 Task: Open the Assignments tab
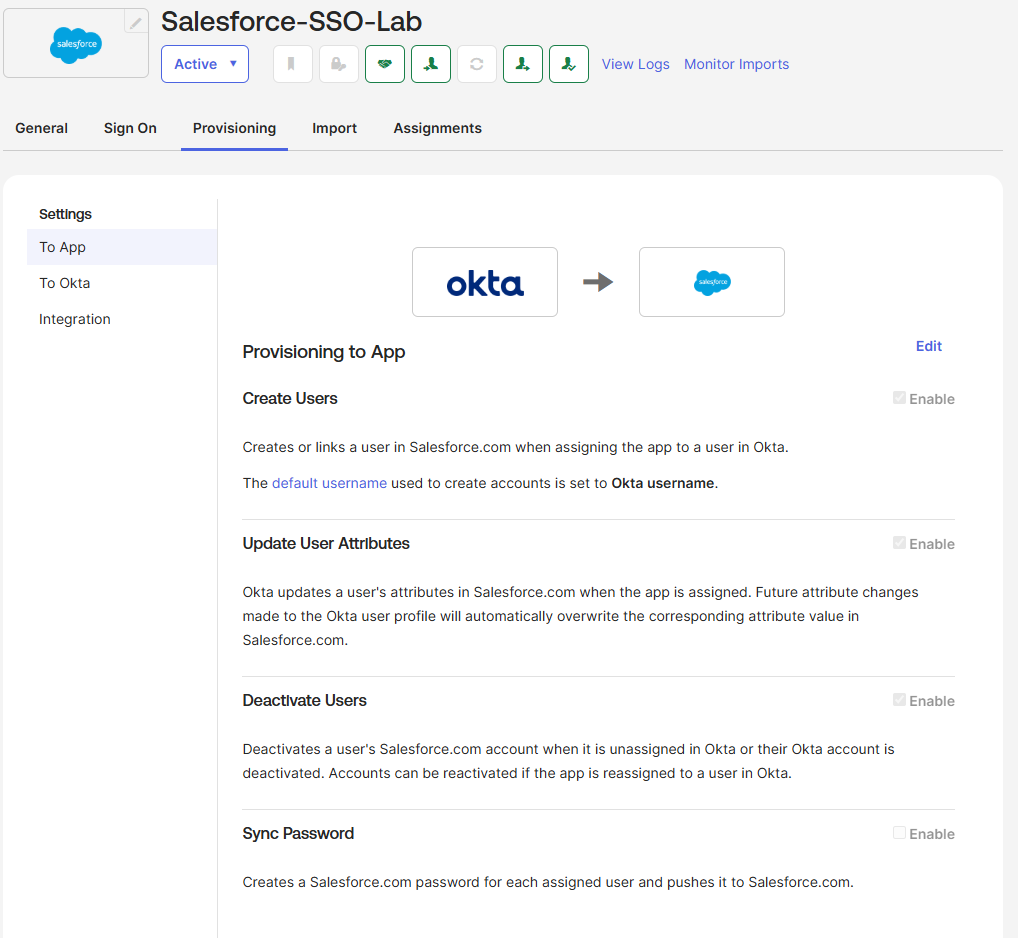click(437, 128)
